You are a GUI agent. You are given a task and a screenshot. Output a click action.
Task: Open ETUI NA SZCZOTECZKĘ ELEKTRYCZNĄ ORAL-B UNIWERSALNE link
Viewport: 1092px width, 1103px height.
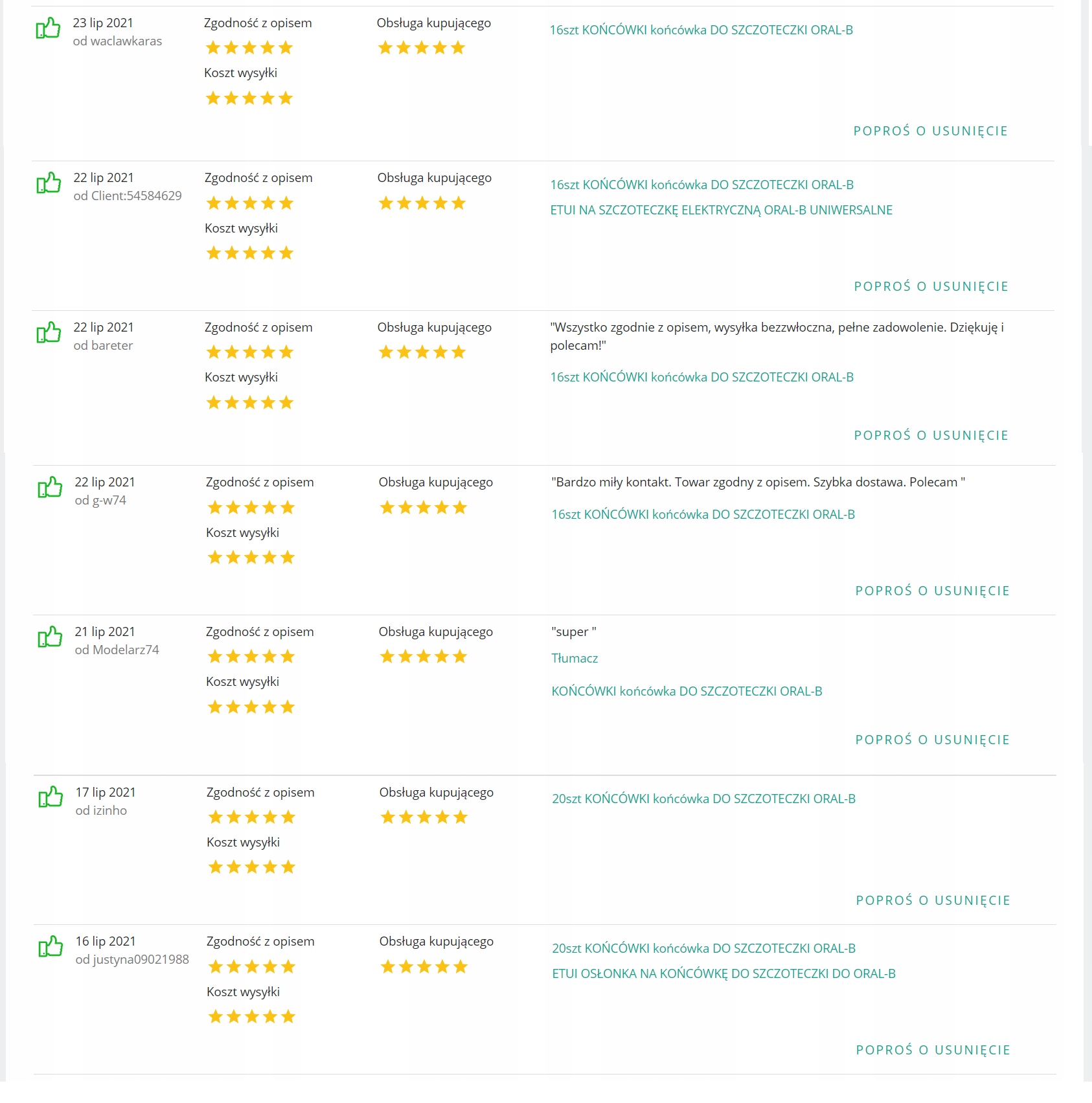click(721, 210)
